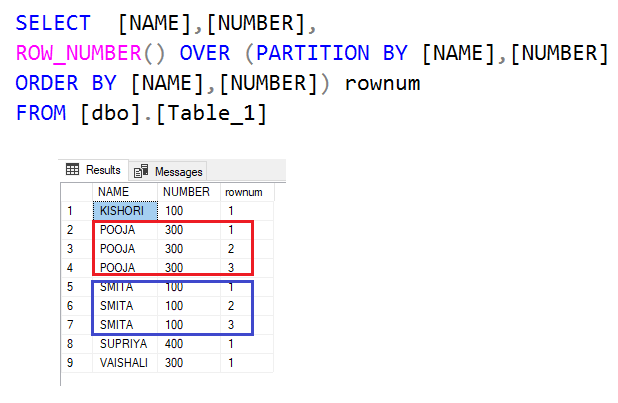
Task: Click row header number 9
Action: pos(77,363)
